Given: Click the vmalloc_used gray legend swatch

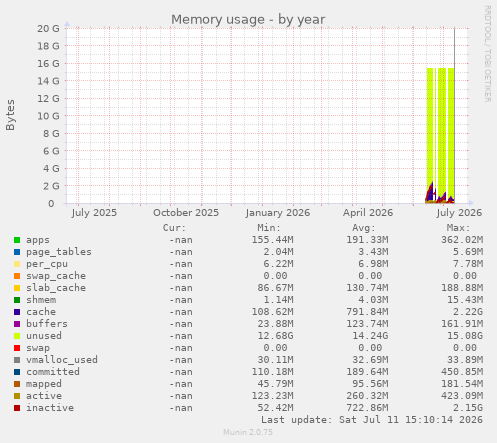Looking at the screenshot, I should pos(17,360).
